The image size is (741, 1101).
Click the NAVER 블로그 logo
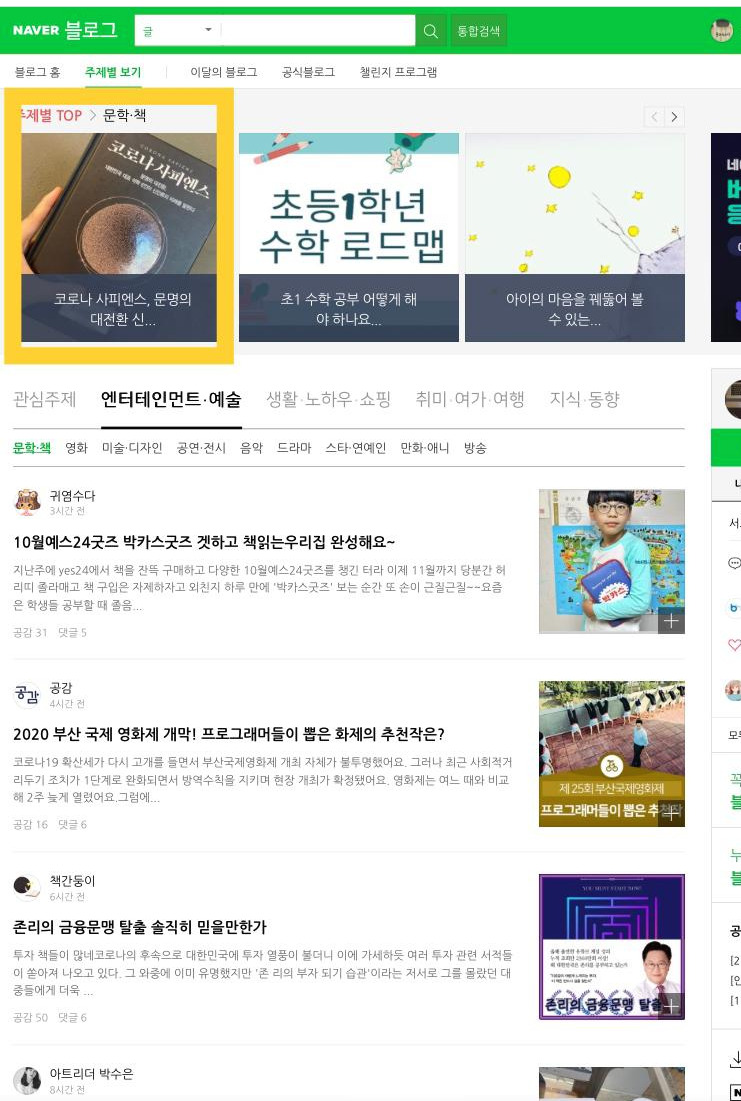[x=65, y=30]
